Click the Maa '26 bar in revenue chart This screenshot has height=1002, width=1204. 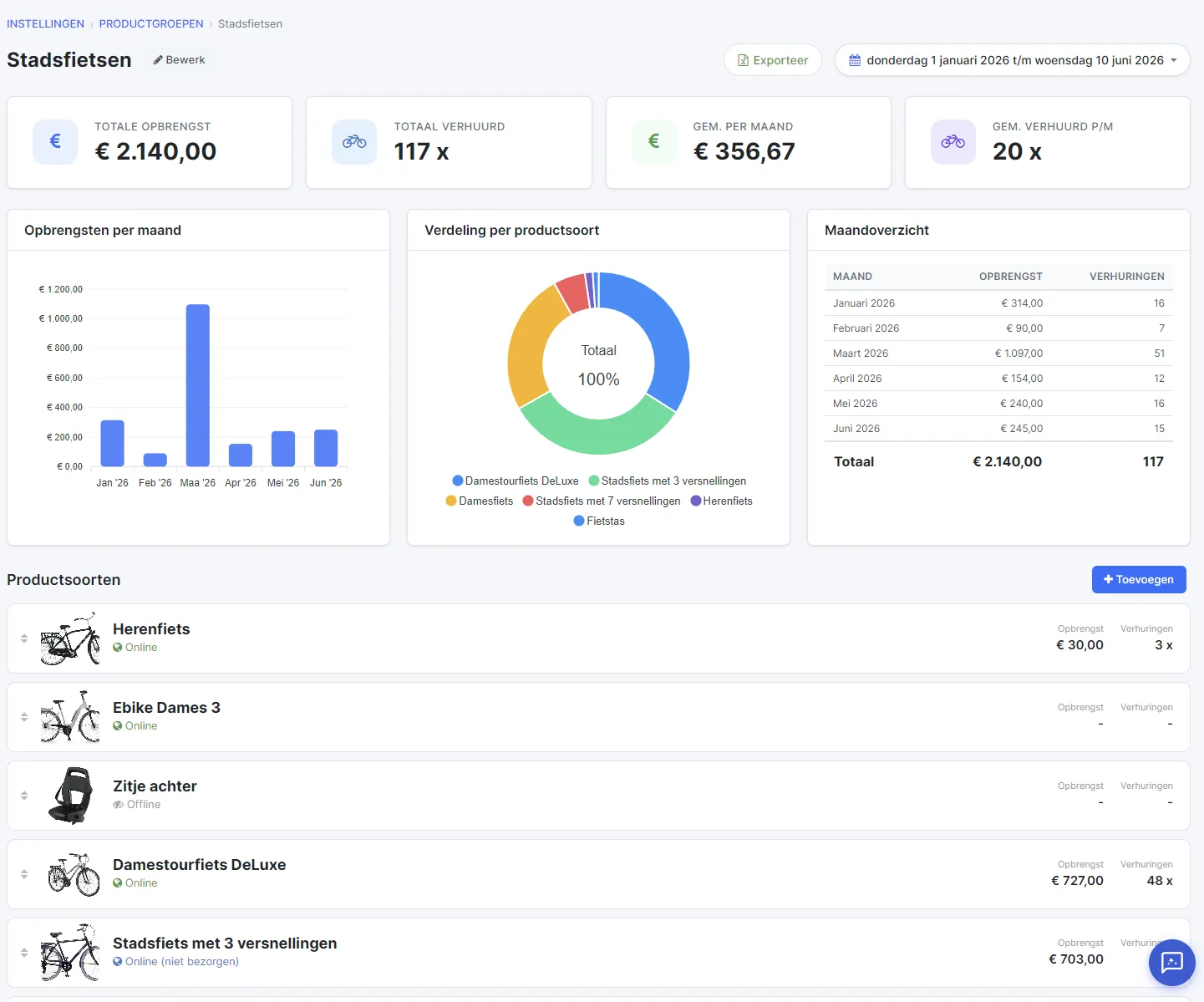[x=198, y=385]
